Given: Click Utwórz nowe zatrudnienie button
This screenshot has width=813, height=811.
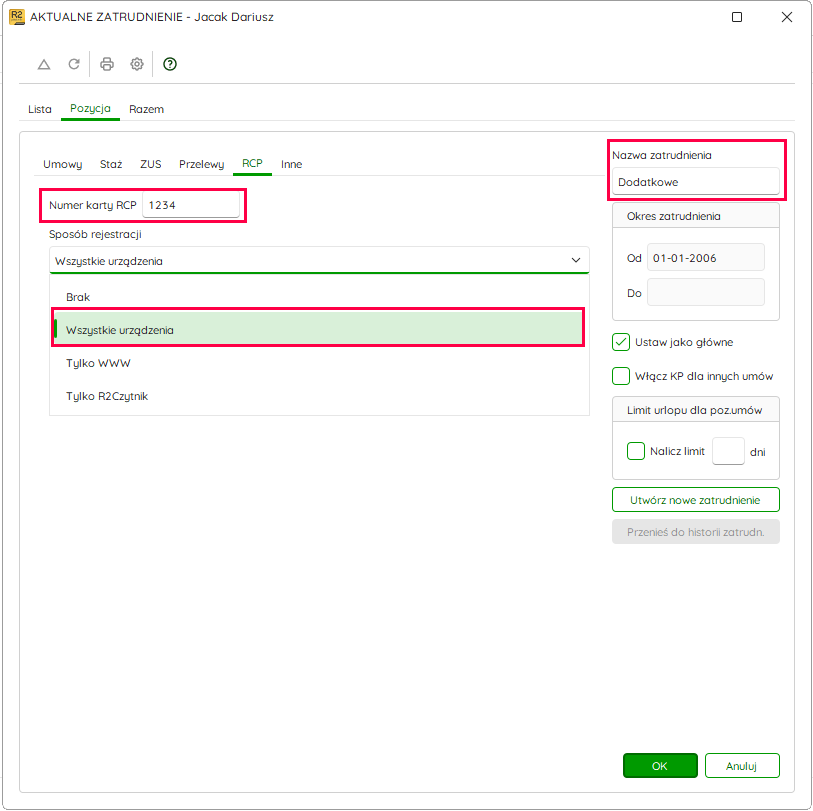Looking at the screenshot, I should [x=695, y=500].
